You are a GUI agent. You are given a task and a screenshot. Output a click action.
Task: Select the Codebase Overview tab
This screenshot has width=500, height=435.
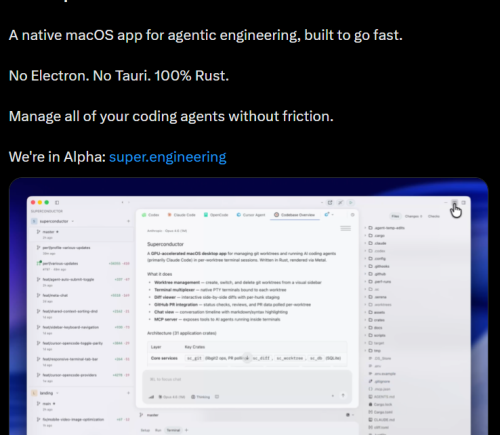294,215
